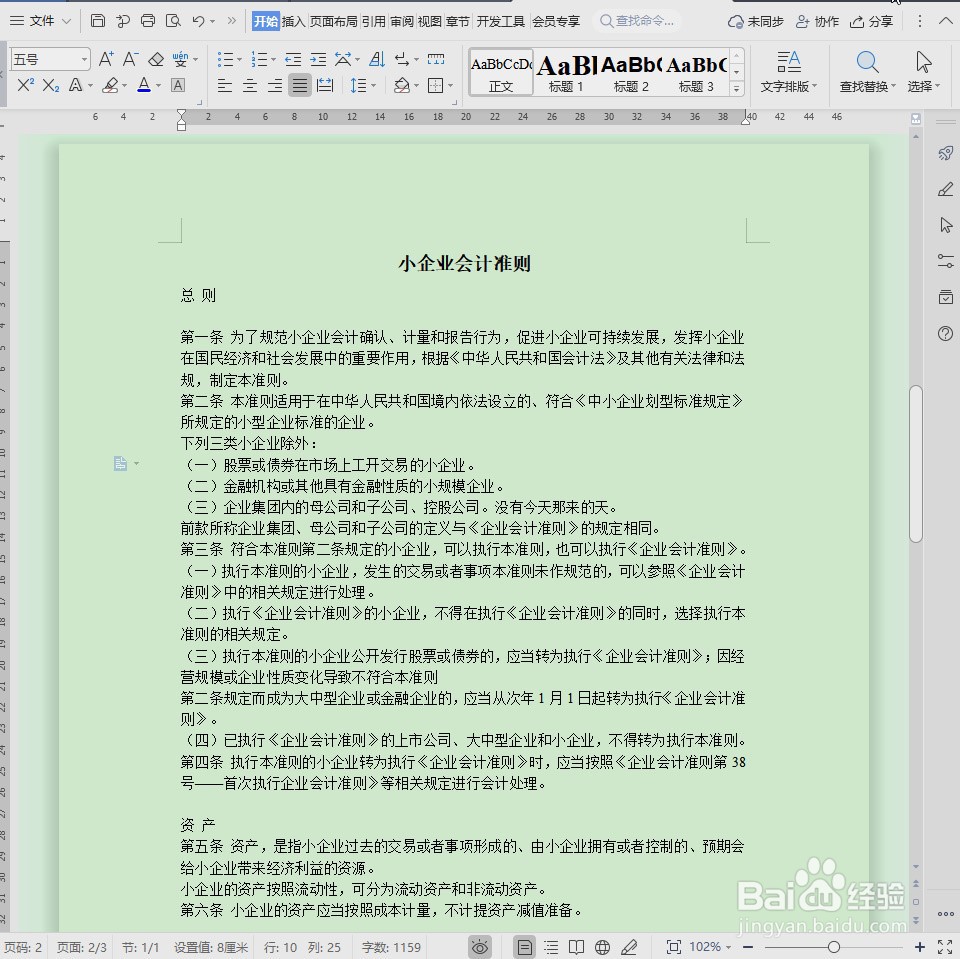960x959 pixels.
Task: Click 分享 share button
Action: (x=871, y=21)
